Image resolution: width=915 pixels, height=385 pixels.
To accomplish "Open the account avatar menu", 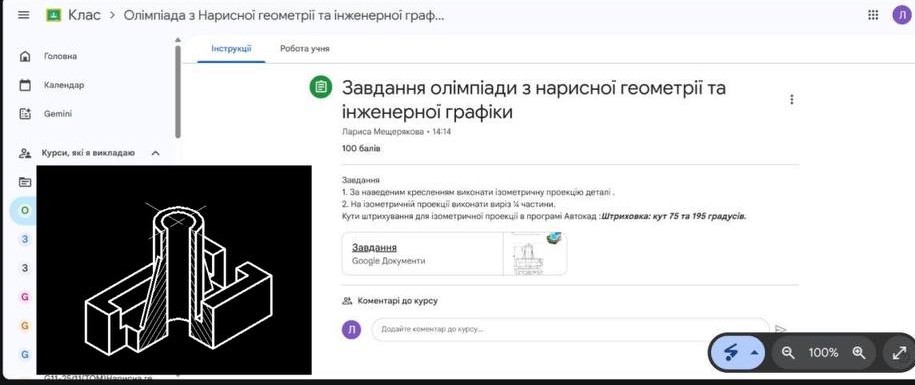I will click(902, 15).
